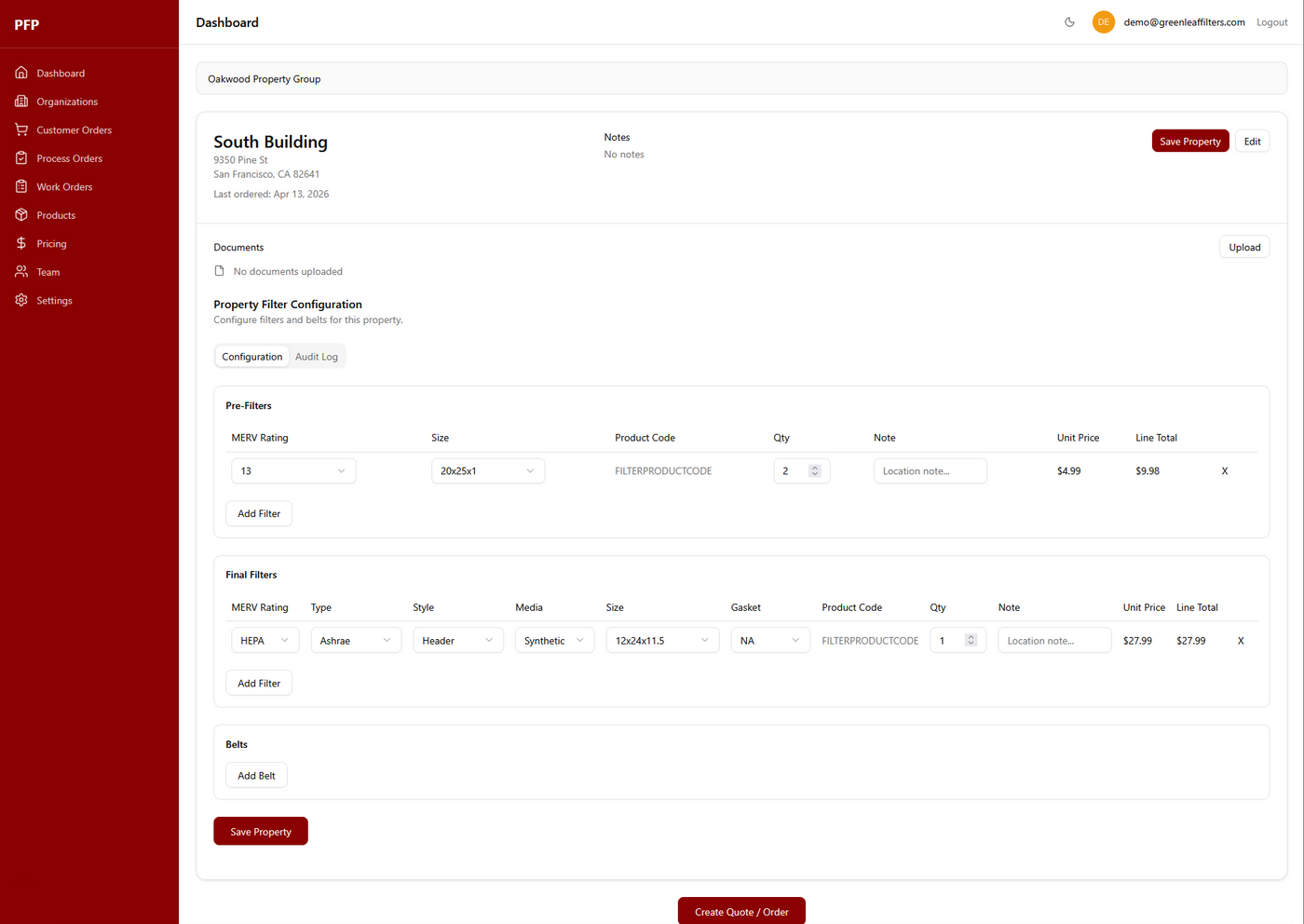The width and height of the screenshot is (1304, 924).
Task: Click the Pricing dollar icon
Action: pos(21,243)
